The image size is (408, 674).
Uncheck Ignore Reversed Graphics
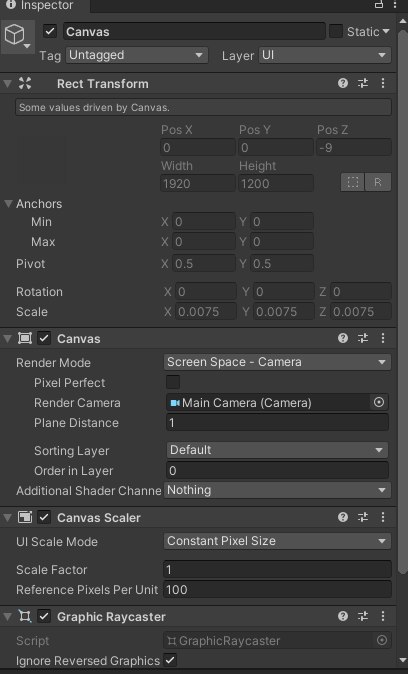(170, 660)
